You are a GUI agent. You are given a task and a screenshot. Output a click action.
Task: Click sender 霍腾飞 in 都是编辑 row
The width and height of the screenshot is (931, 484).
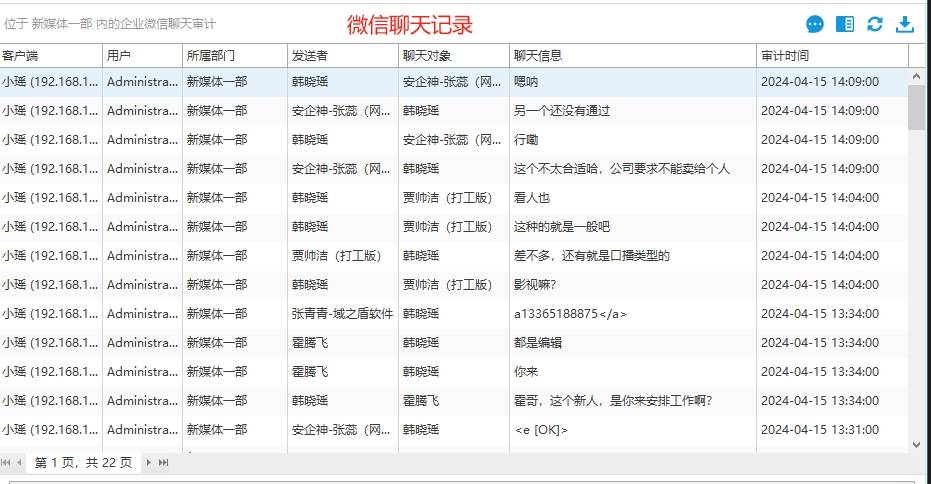point(309,343)
